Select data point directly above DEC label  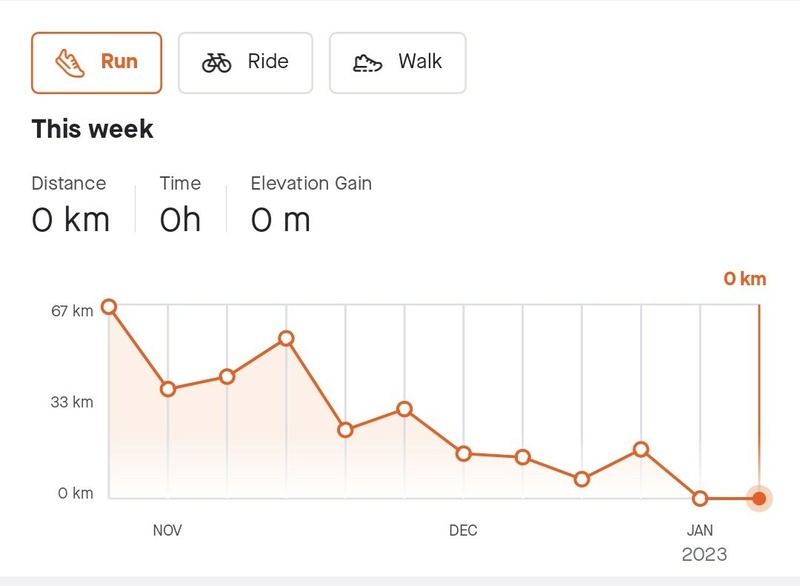coord(464,453)
